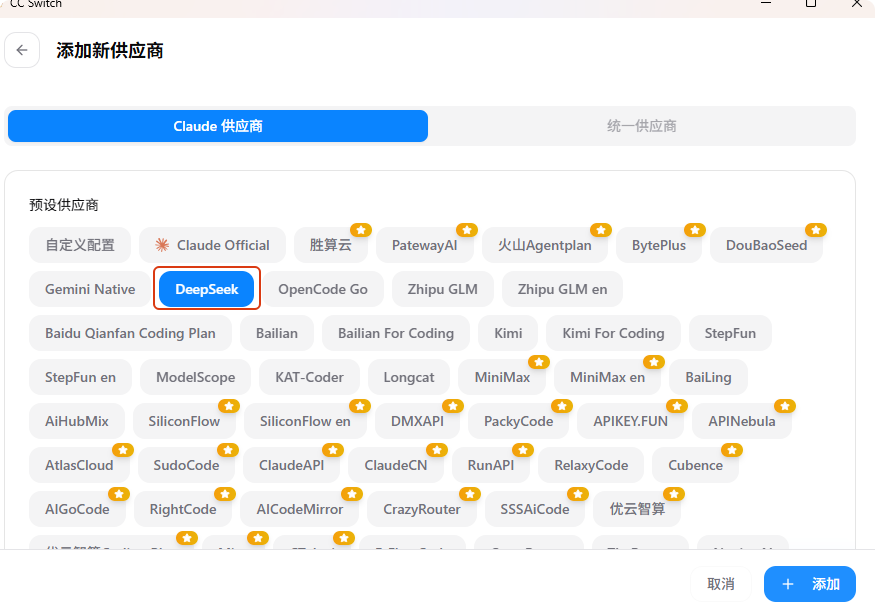Choose SSSAiCode provider

pyautogui.click(x=535, y=509)
